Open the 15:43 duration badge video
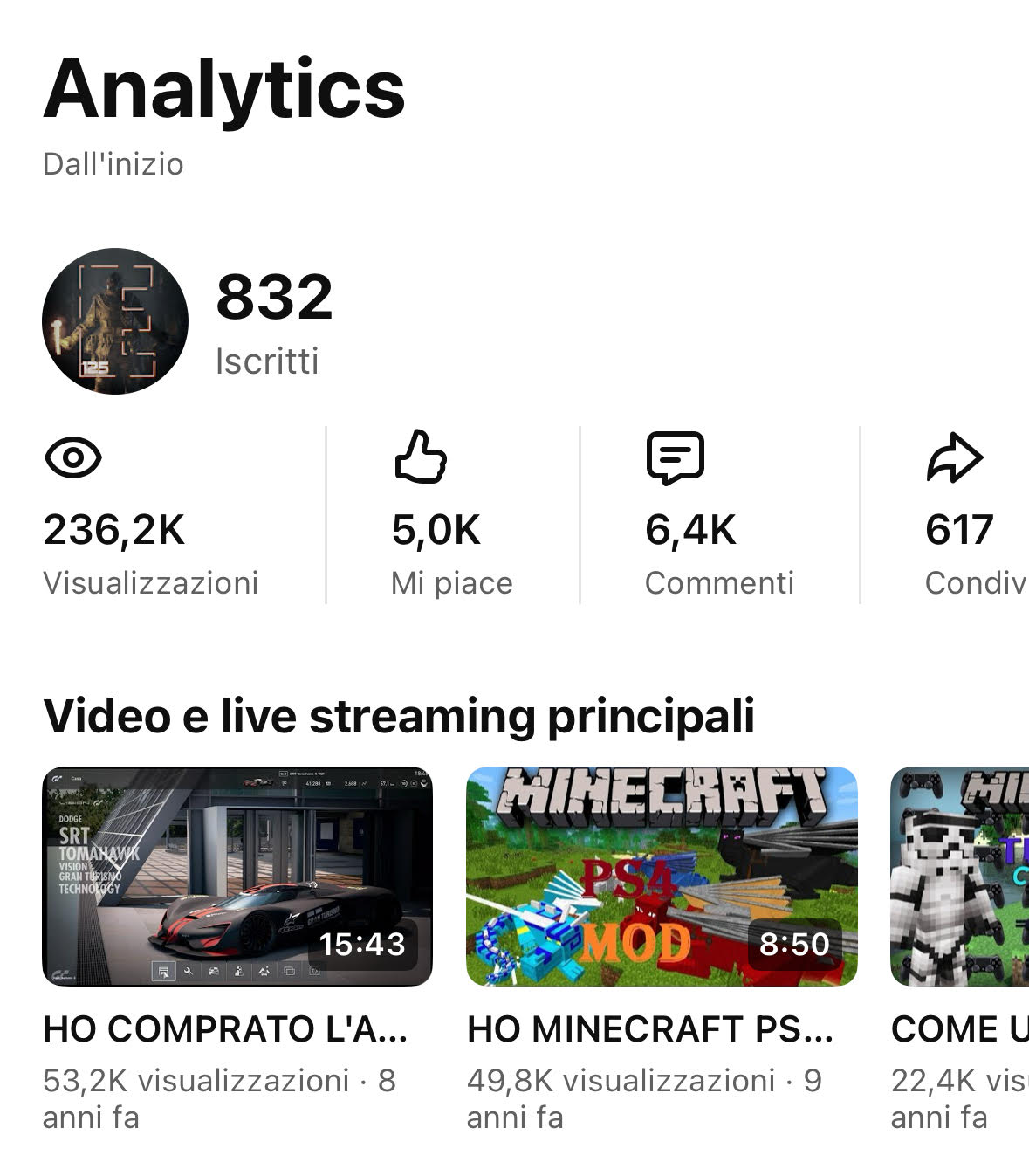1029x1176 pixels. (361, 944)
